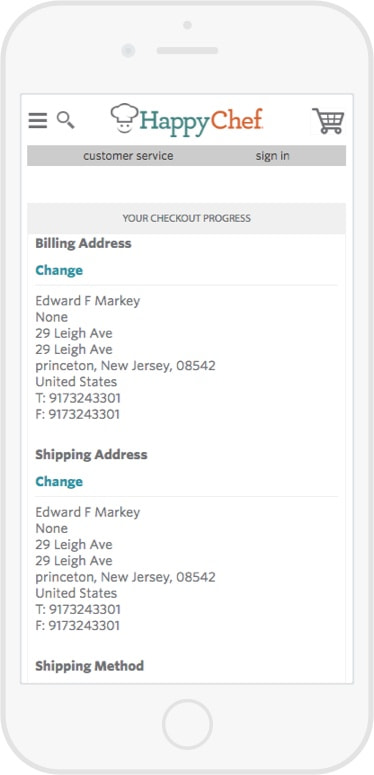374x775 pixels.
Task: Tap the phone's round home button
Action: click(x=187, y=724)
